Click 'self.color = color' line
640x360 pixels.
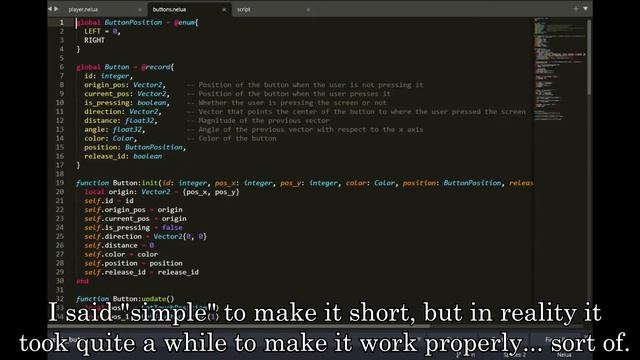121,254
